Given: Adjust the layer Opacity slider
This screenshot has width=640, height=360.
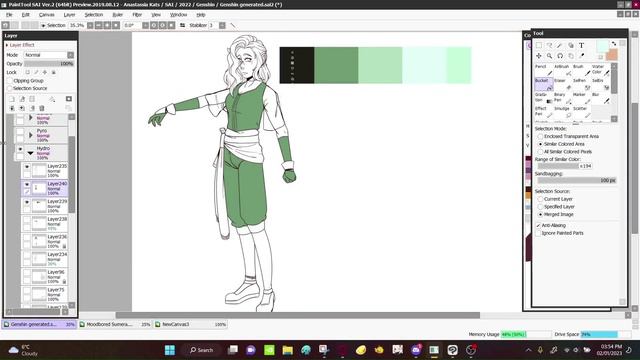Looking at the screenshot, I should click(x=49, y=64).
